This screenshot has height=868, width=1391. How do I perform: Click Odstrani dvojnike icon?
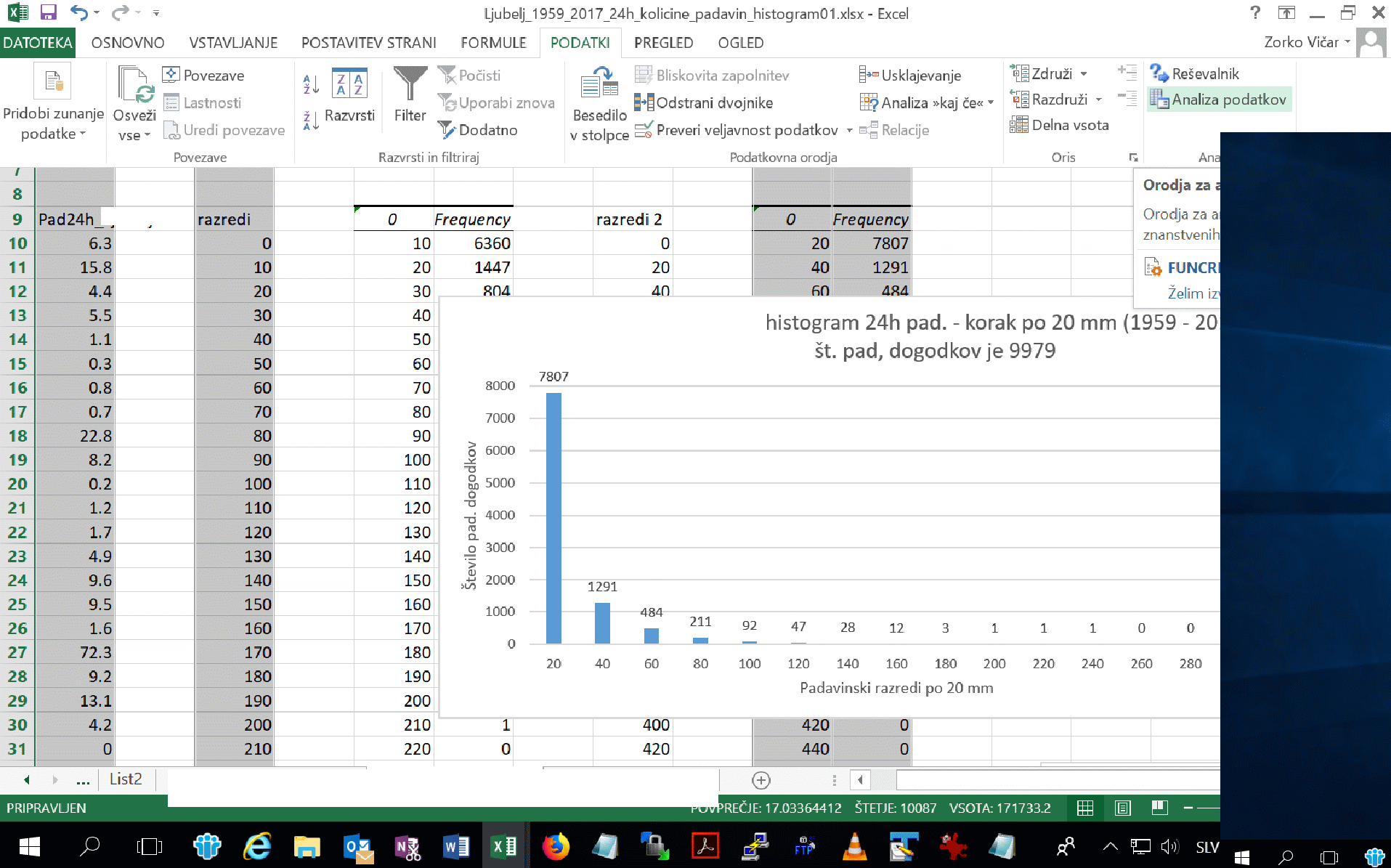(x=644, y=102)
